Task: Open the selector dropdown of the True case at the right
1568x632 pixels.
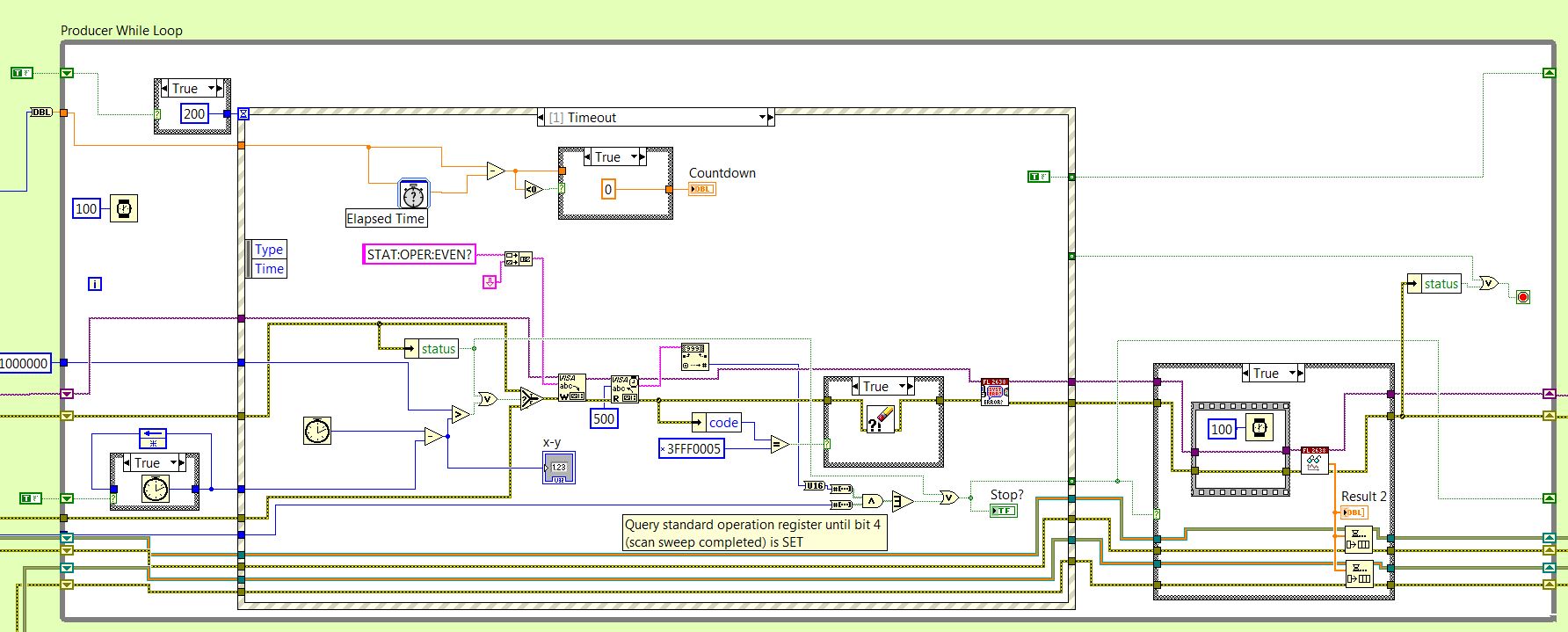Action: coord(1291,373)
